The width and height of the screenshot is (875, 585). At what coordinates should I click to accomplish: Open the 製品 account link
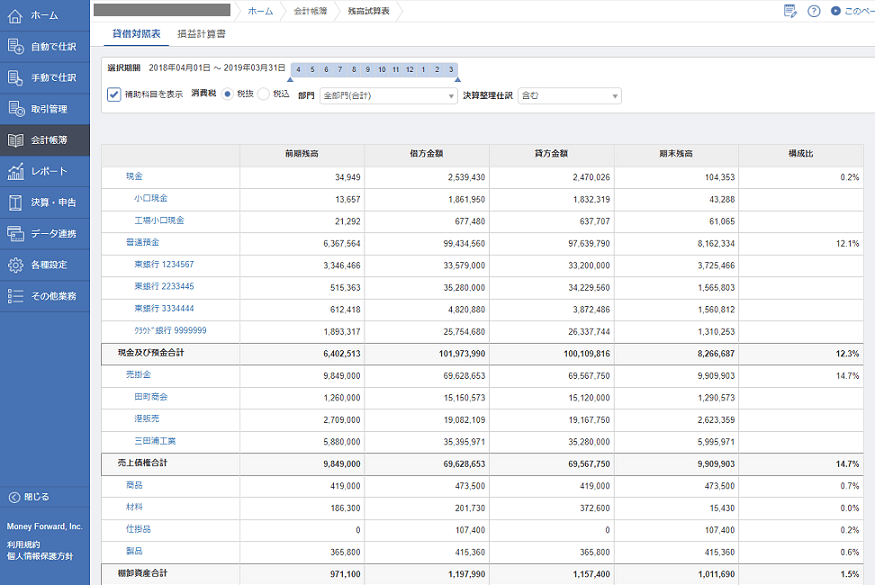(x=134, y=551)
